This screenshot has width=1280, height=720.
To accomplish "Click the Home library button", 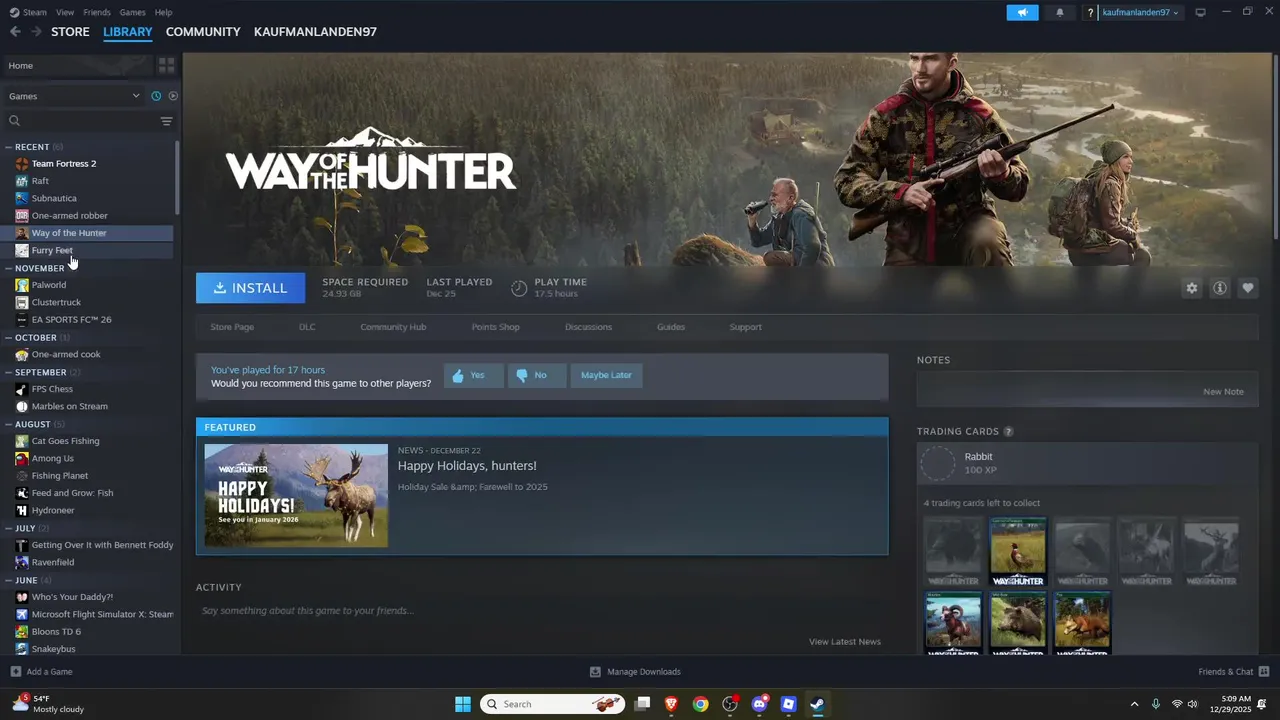I will [76, 65].
